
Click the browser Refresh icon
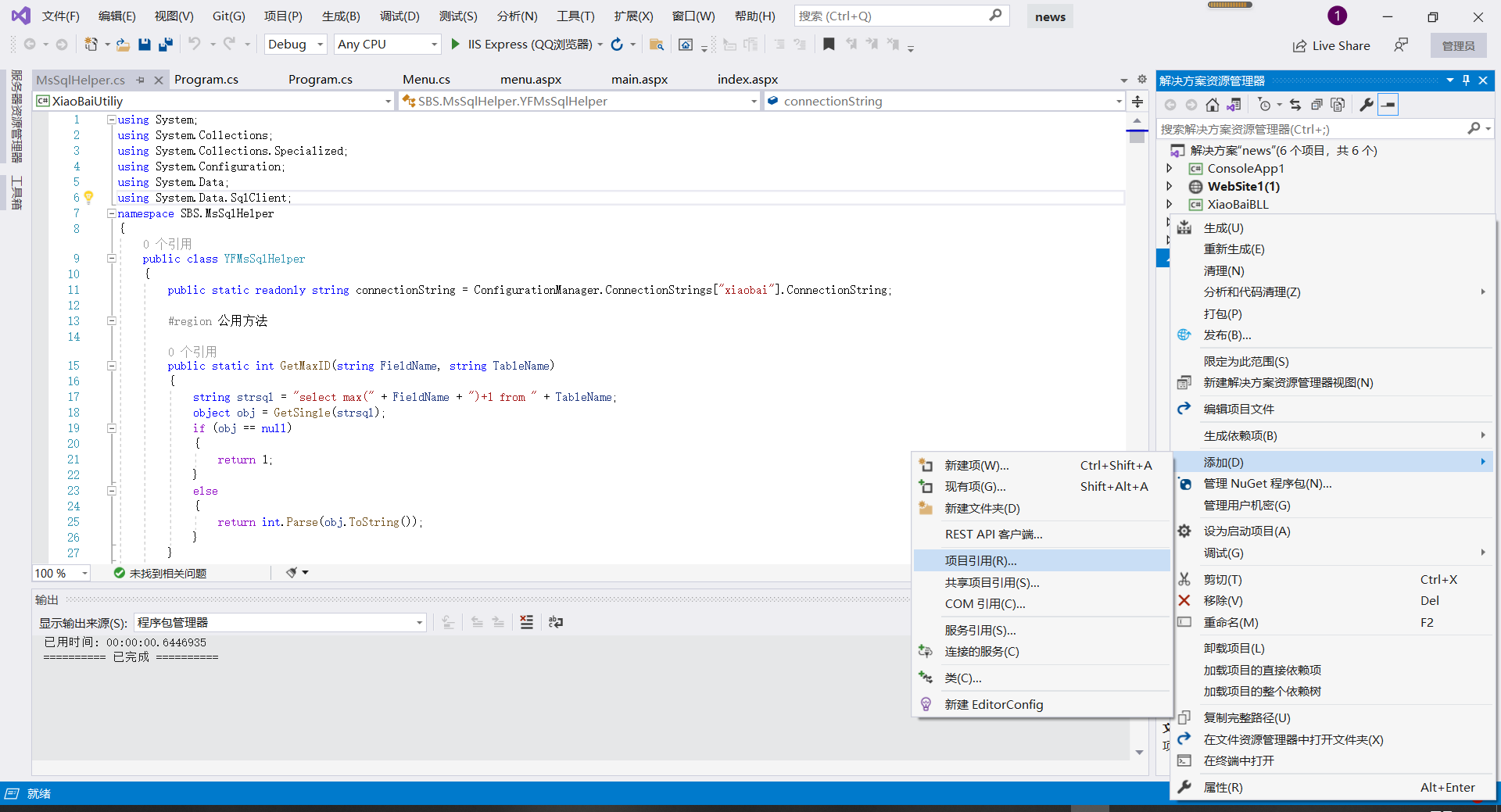point(617,45)
